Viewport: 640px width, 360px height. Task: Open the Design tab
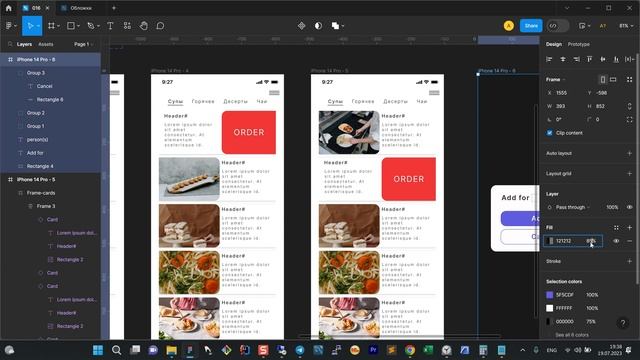click(x=554, y=44)
